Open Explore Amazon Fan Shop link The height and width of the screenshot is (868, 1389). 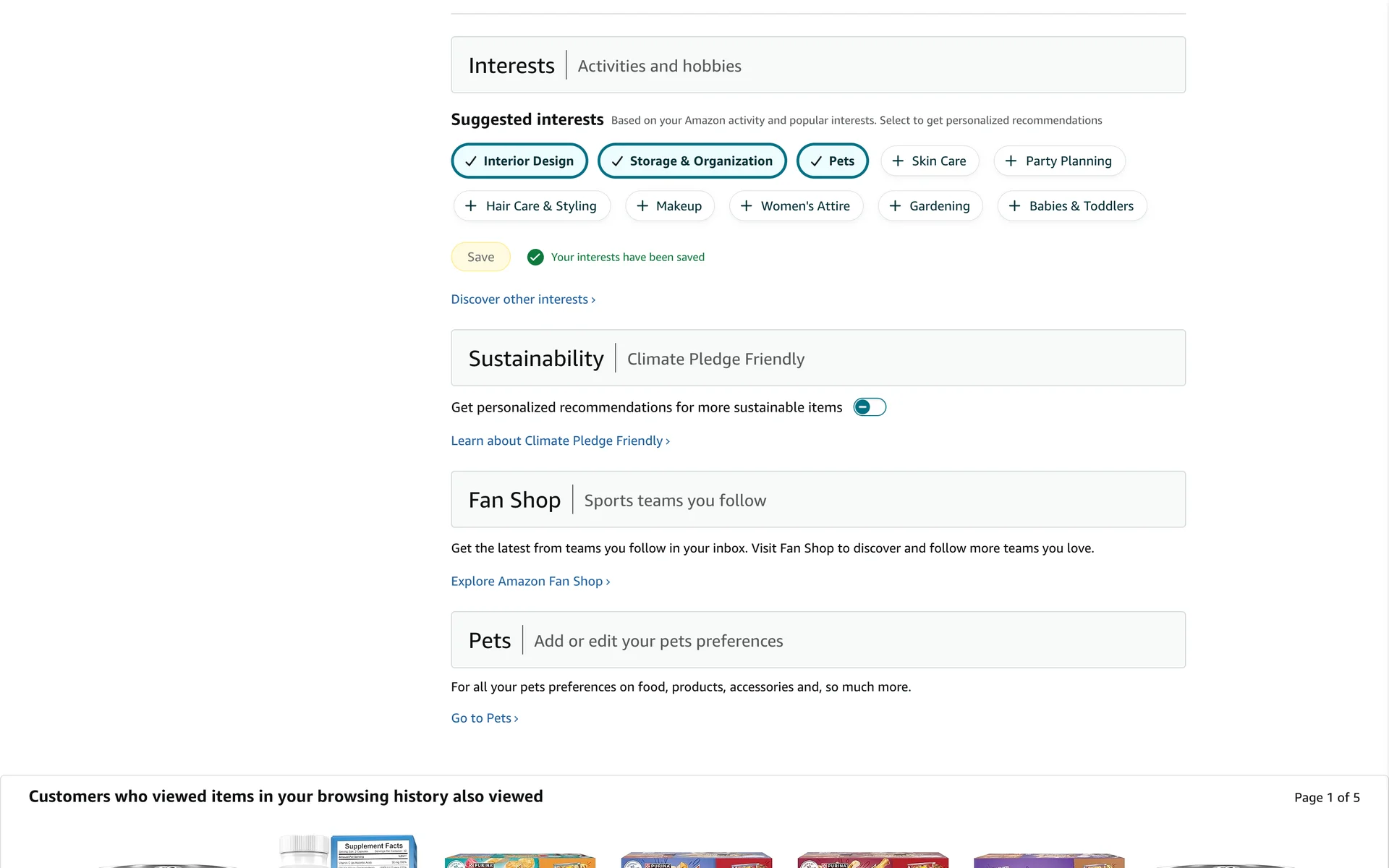530,582
